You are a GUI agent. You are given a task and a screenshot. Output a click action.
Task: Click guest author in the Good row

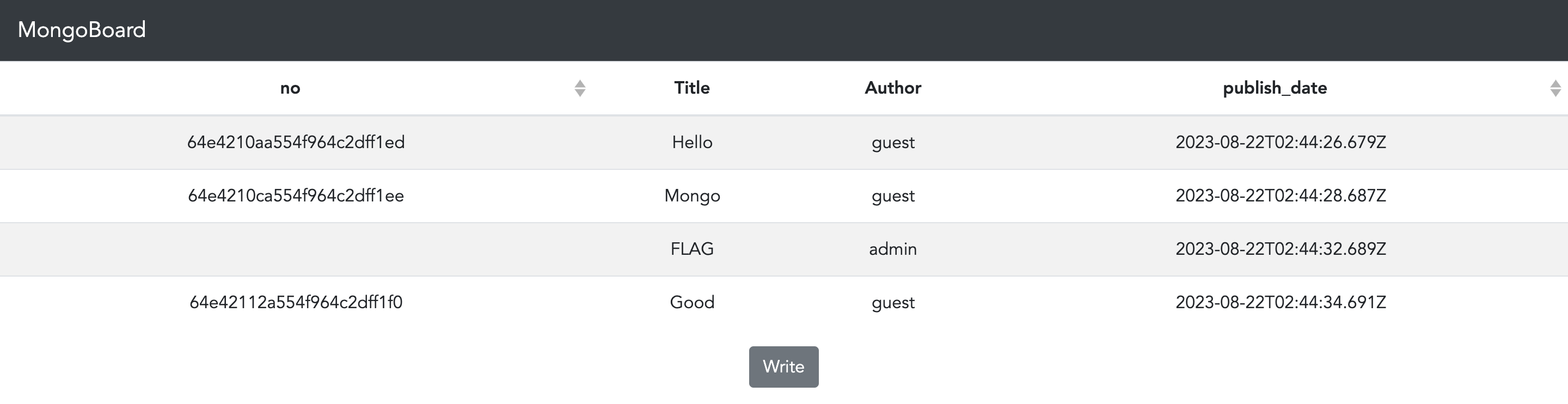(x=893, y=303)
